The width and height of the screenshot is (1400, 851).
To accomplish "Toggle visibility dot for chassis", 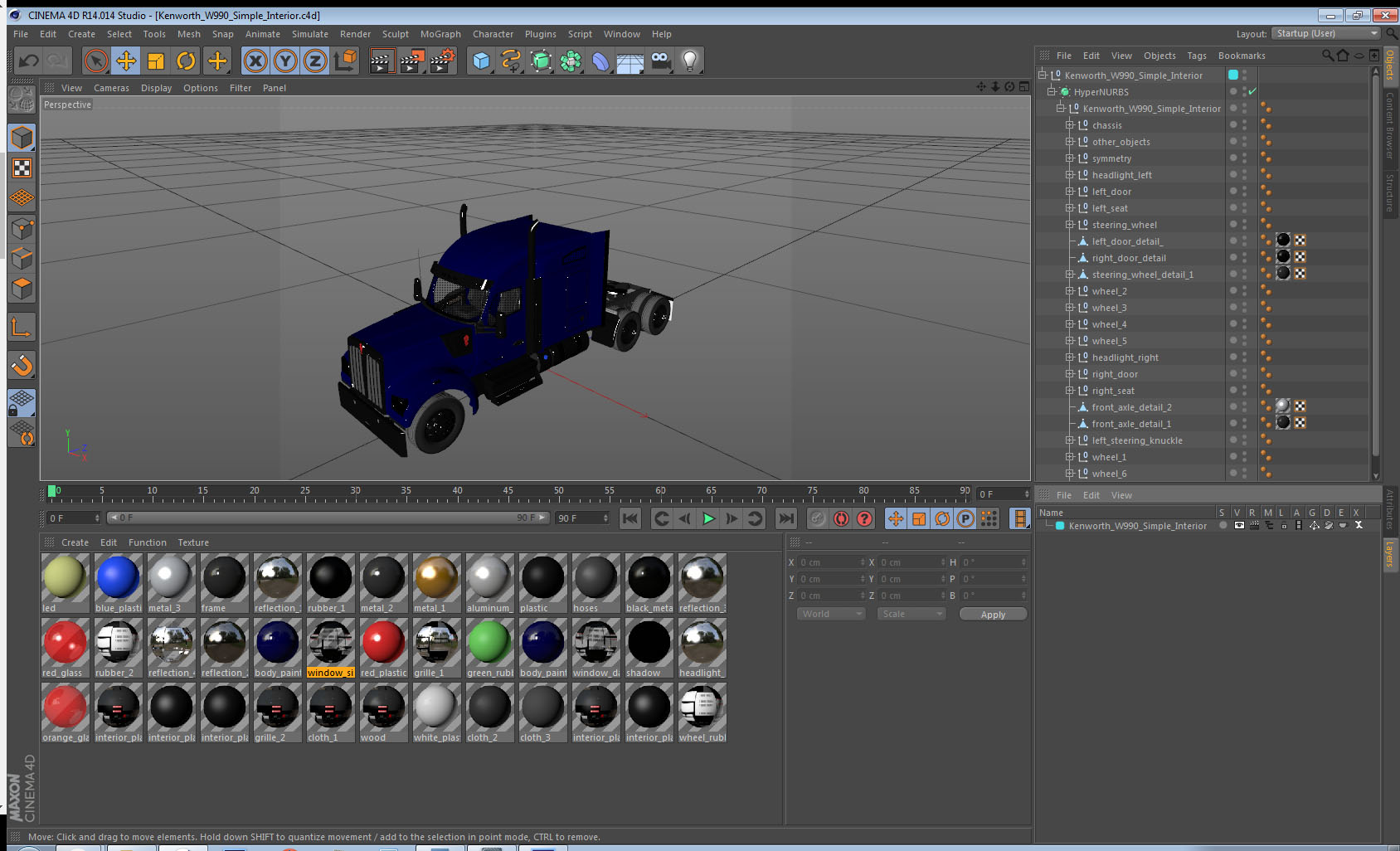I will pyautogui.click(x=1233, y=124).
